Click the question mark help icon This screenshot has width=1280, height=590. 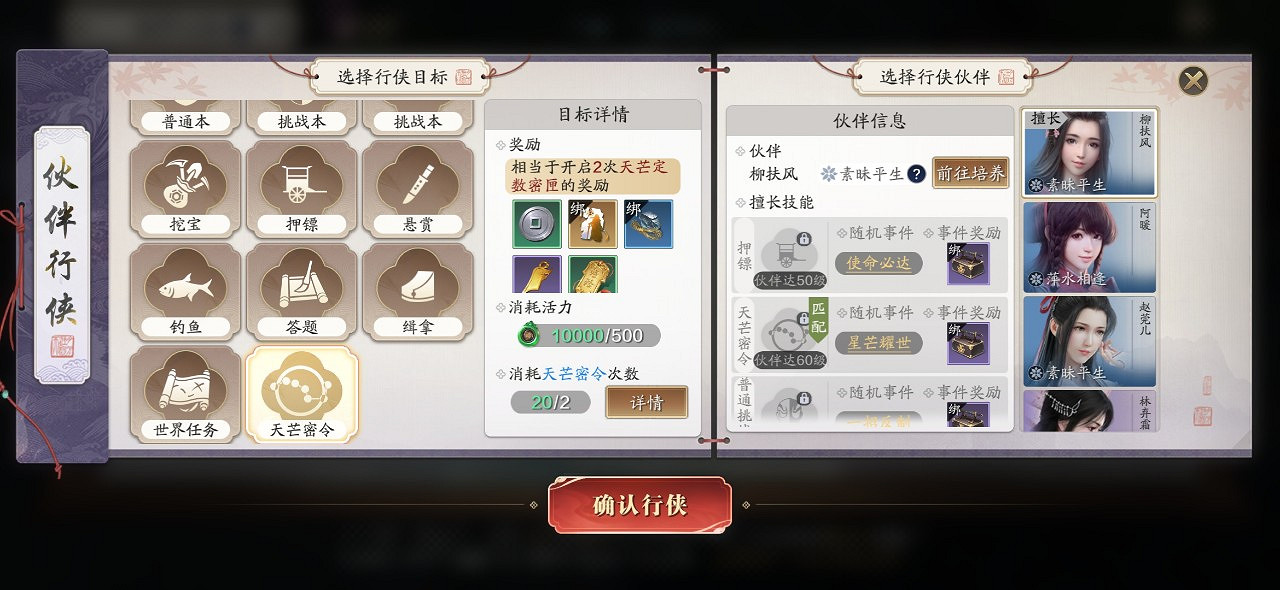coord(915,174)
